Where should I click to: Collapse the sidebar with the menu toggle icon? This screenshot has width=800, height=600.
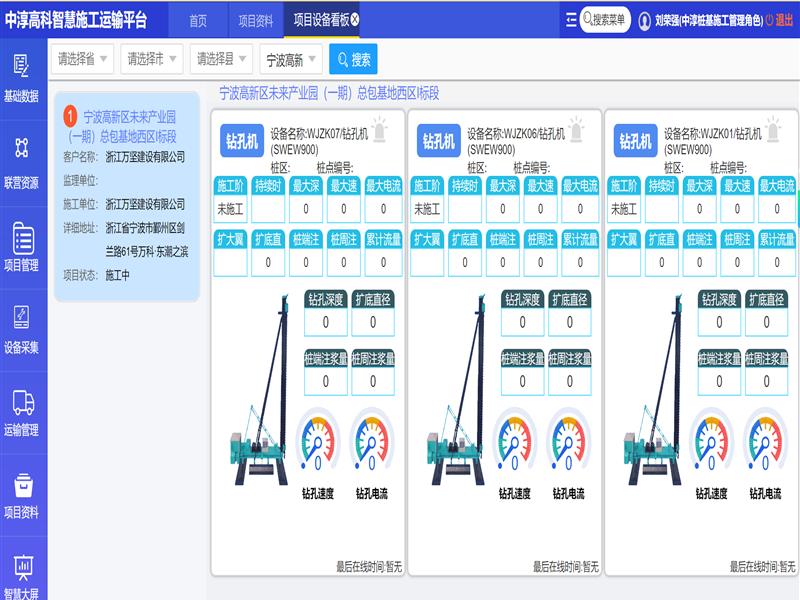[x=571, y=19]
